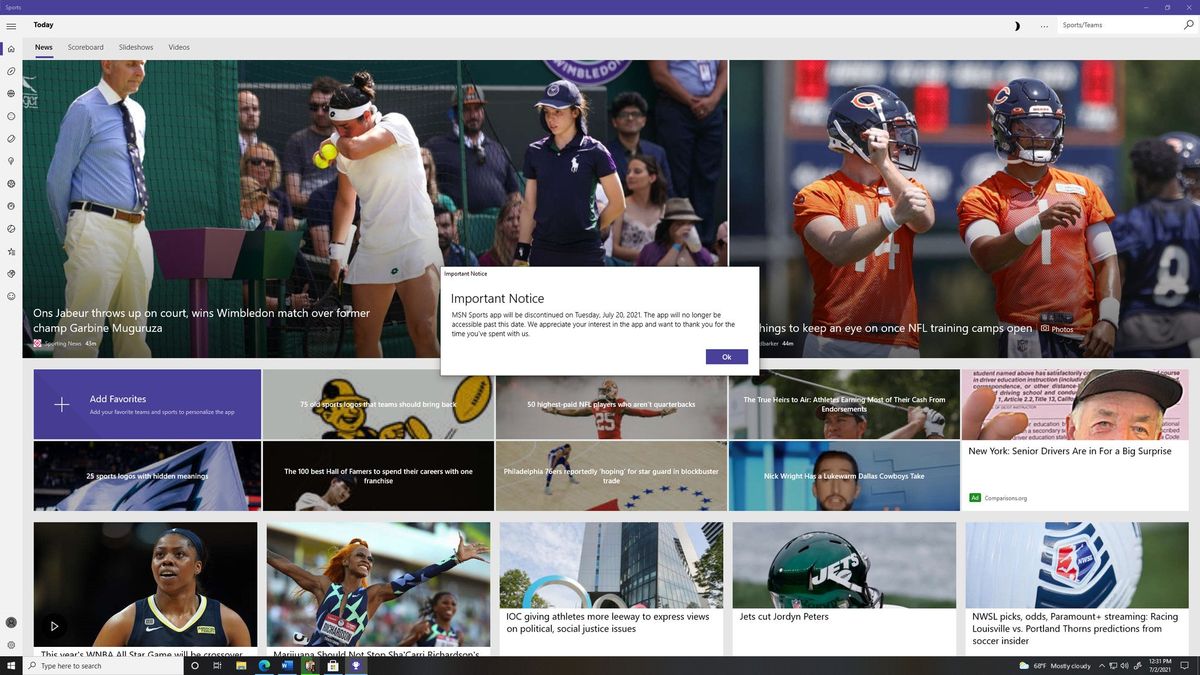Image resolution: width=1200 pixels, height=675 pixels.
Task: Play the WNBA All Star Game video
Action: (54, 625)
